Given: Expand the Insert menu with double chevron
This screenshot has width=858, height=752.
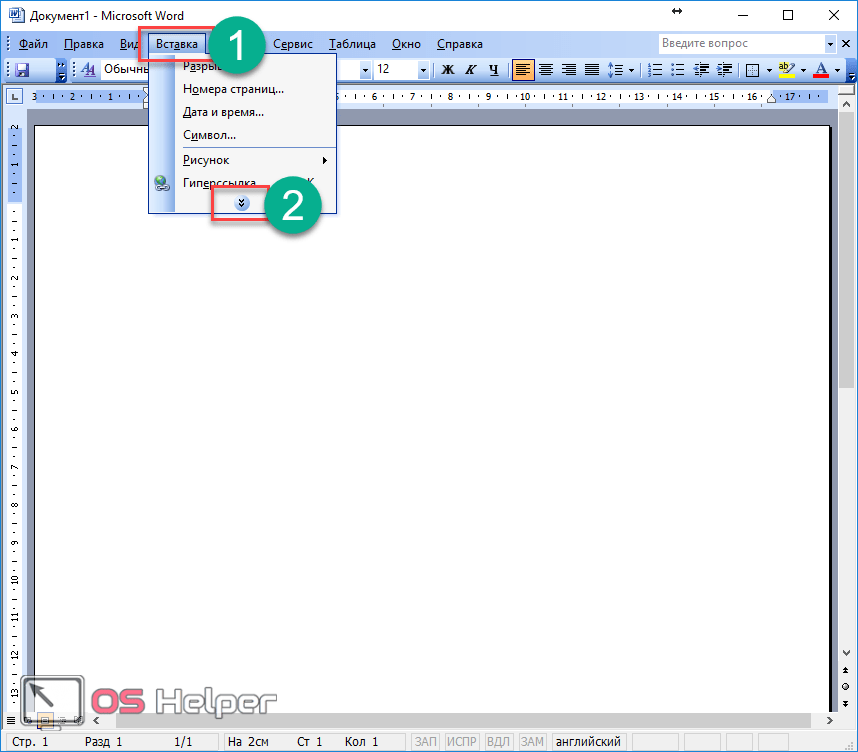Looking at the screenshot, I should [242, 202].
